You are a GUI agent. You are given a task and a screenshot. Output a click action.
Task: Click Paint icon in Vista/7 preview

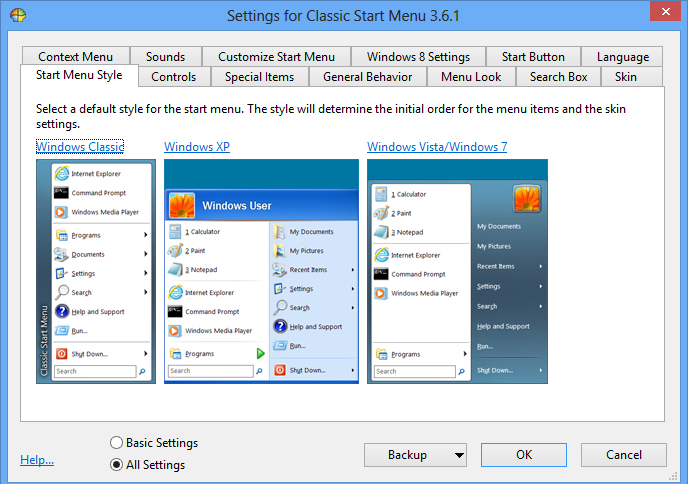pyautogui.click(x=381, y=213)
